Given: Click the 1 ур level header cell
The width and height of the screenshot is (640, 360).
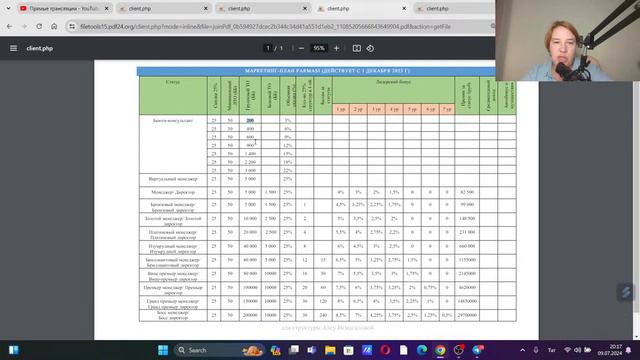Looking at the screenshot, I should [x=340, y=109].
